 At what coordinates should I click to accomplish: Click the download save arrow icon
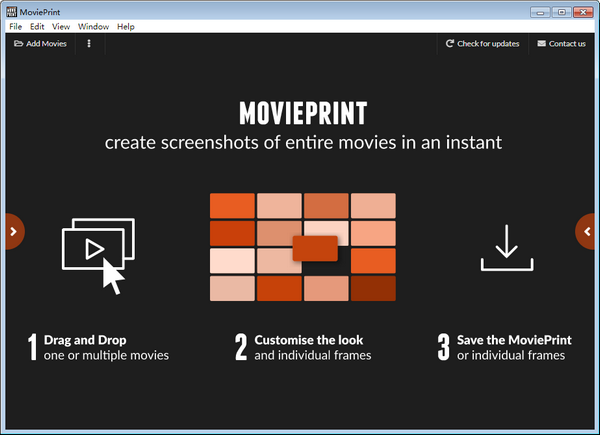point(507,247)
